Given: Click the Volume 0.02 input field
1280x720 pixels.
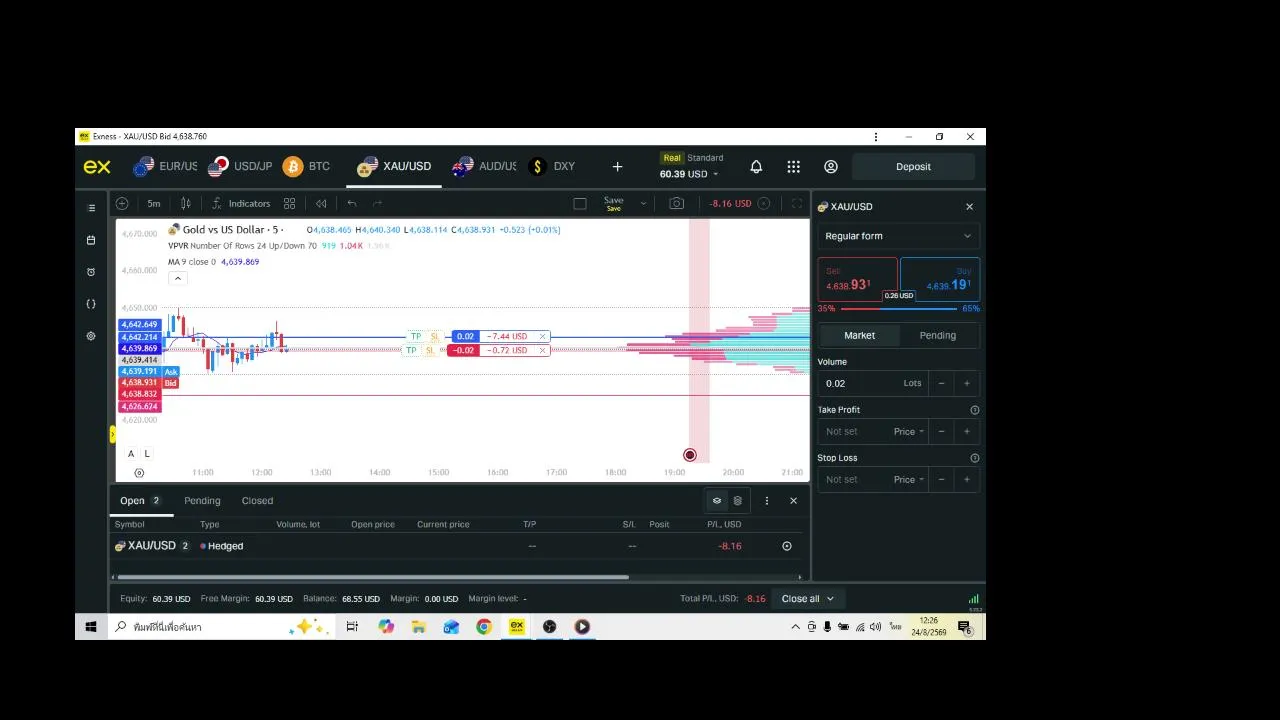Looking at the screenshot, I should coord(872,383).
